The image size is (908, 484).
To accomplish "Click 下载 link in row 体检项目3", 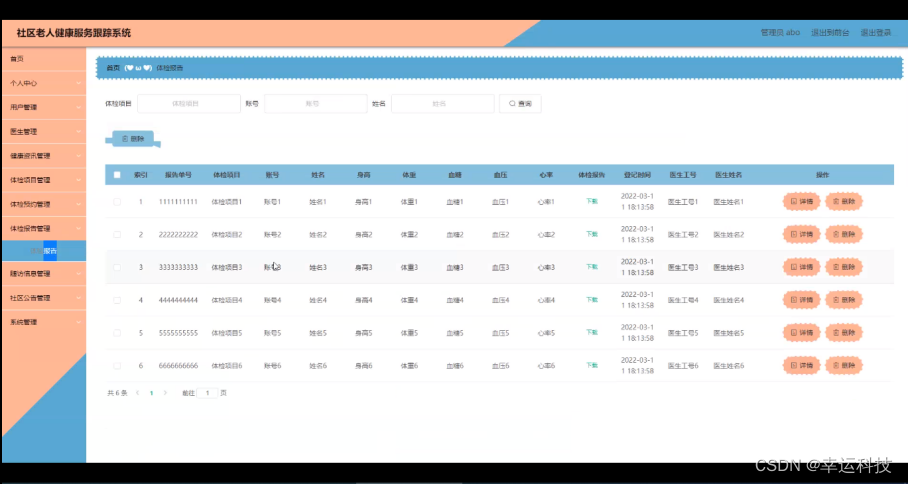I will 591,267.
